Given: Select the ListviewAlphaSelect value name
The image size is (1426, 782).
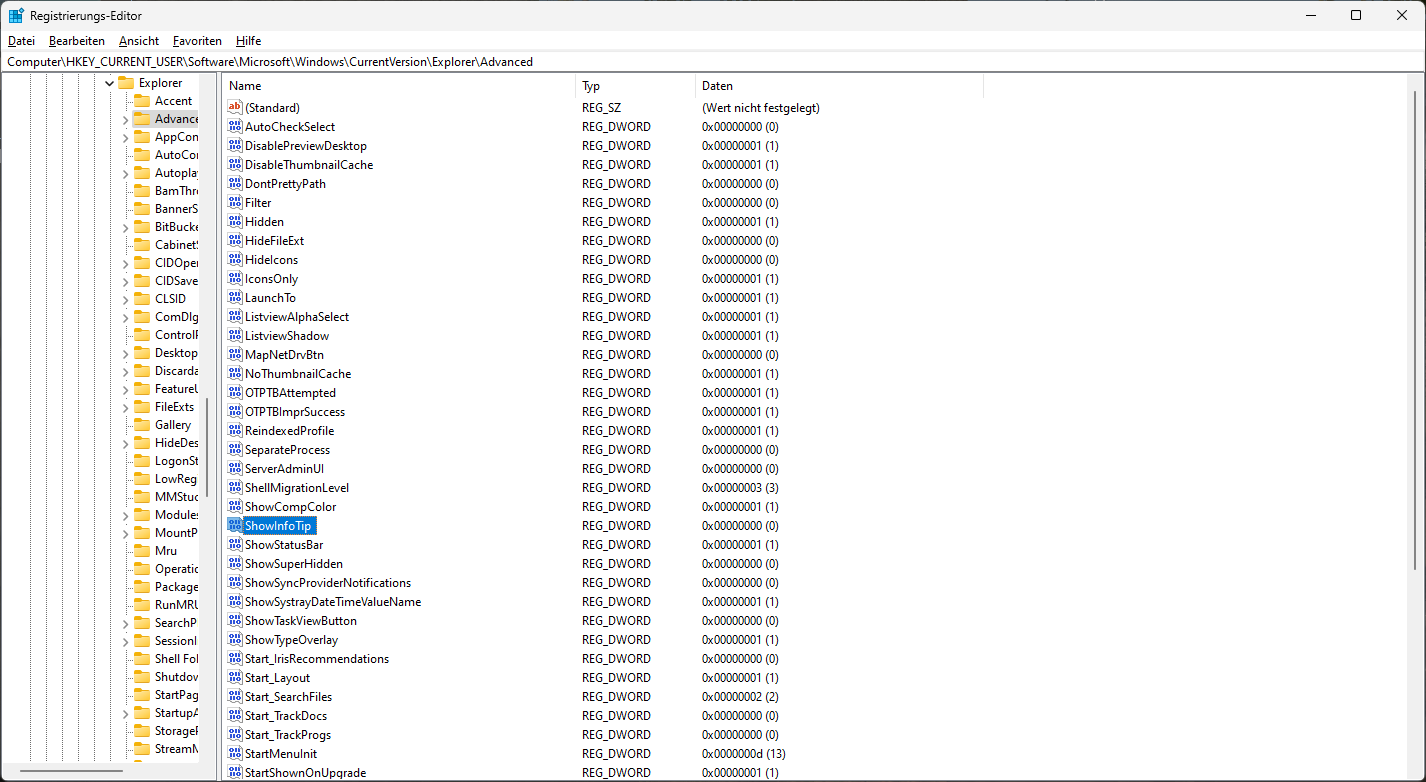Looking at the screenshot, I should [297, 316].
